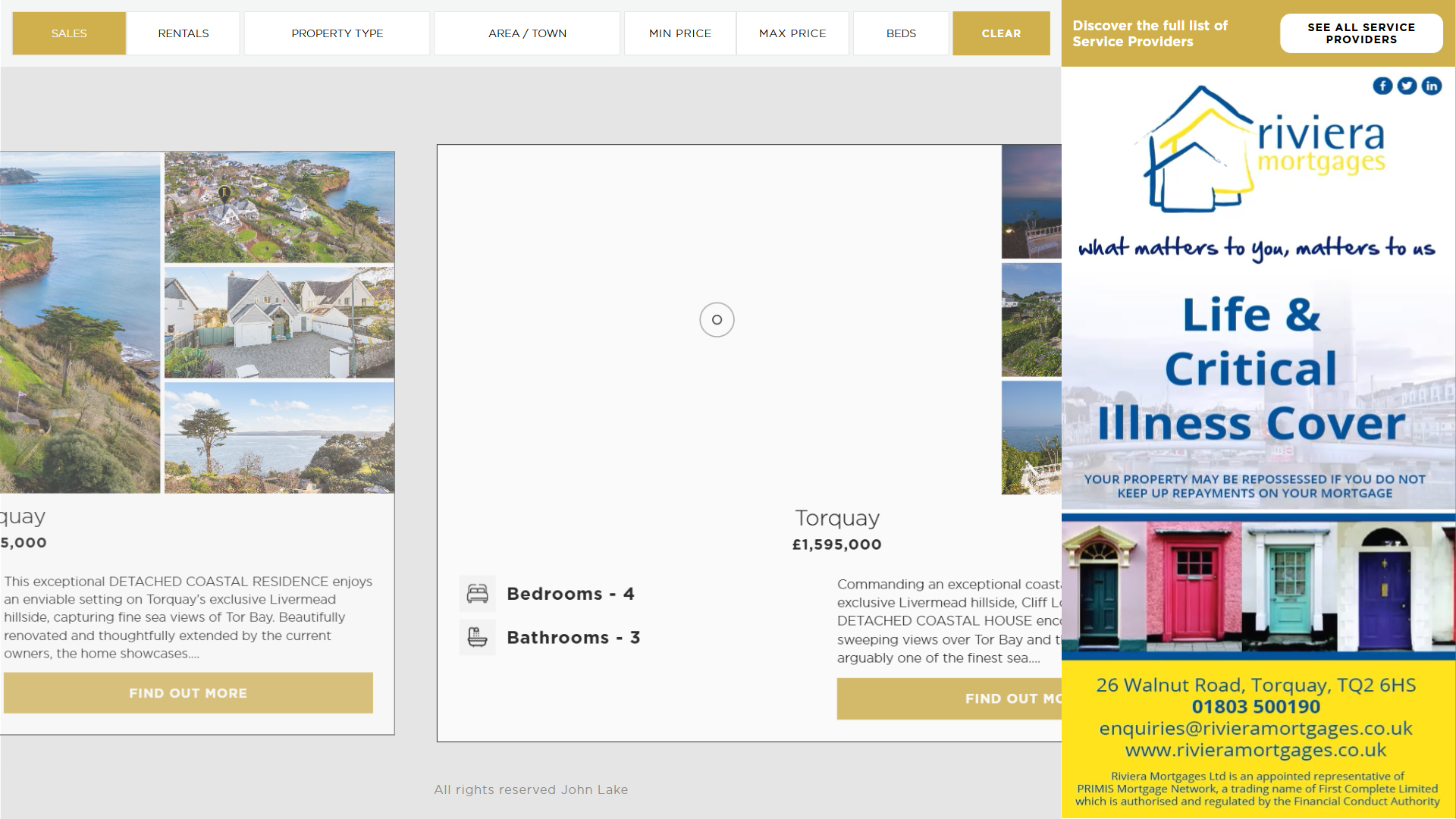Click the Bedrooms bed icon
Image resolution: width=1456 pixels, height=819 pixels.
click(x=477, y=594)
